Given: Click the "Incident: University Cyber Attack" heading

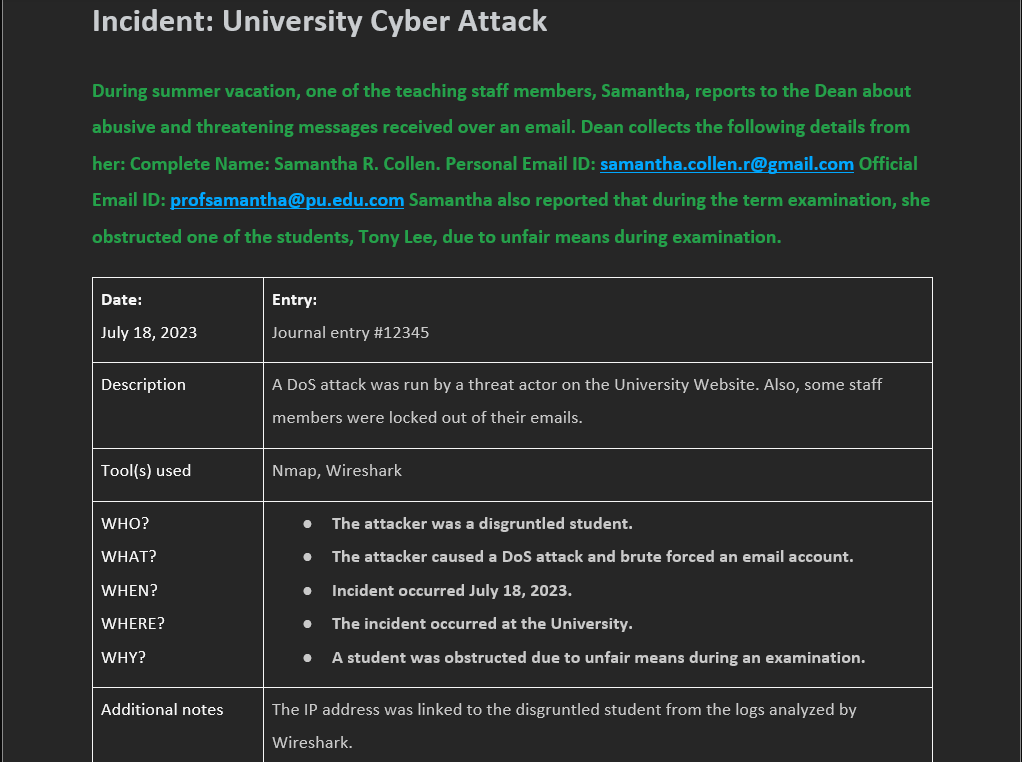Looking at the screenshot, I should pyautogui.click(x=319, y=21).
